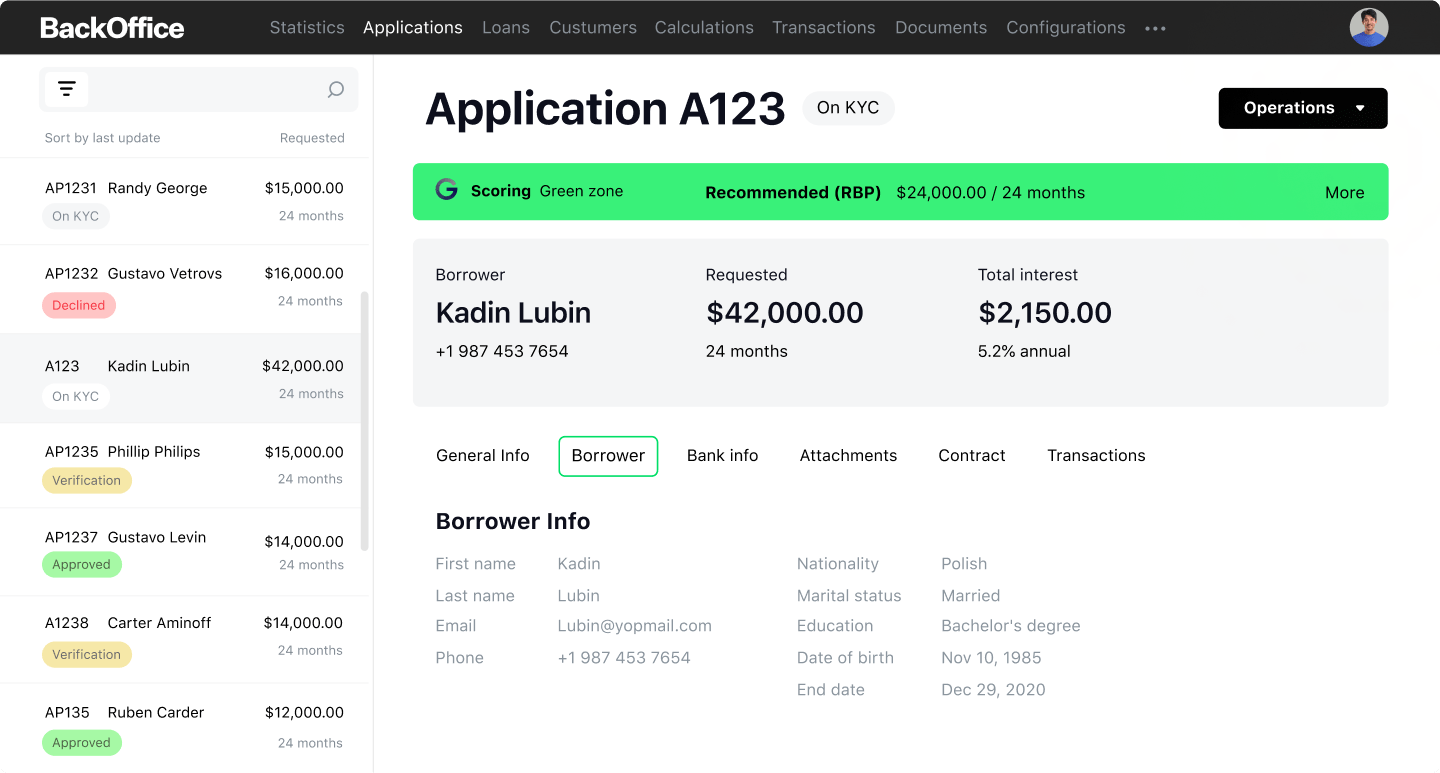The width and height of the screenshot is (1440, 773).
Task: Open the Operations dropdown
Action: coord(1302,108)
